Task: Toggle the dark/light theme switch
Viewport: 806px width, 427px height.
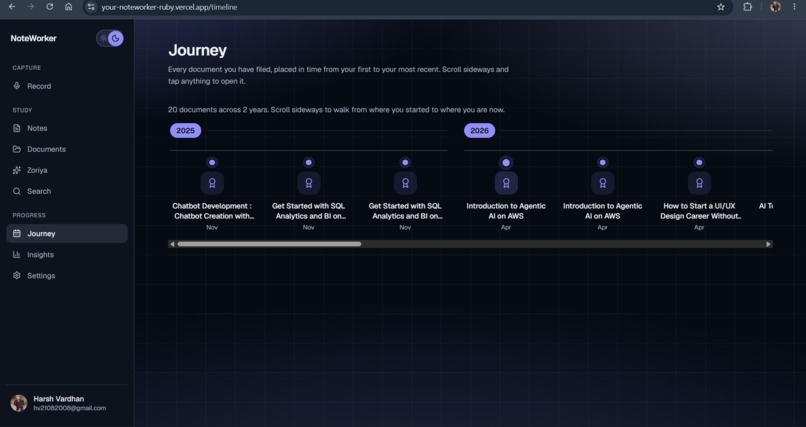Action: pyautogui.click(x=110, y=38)
